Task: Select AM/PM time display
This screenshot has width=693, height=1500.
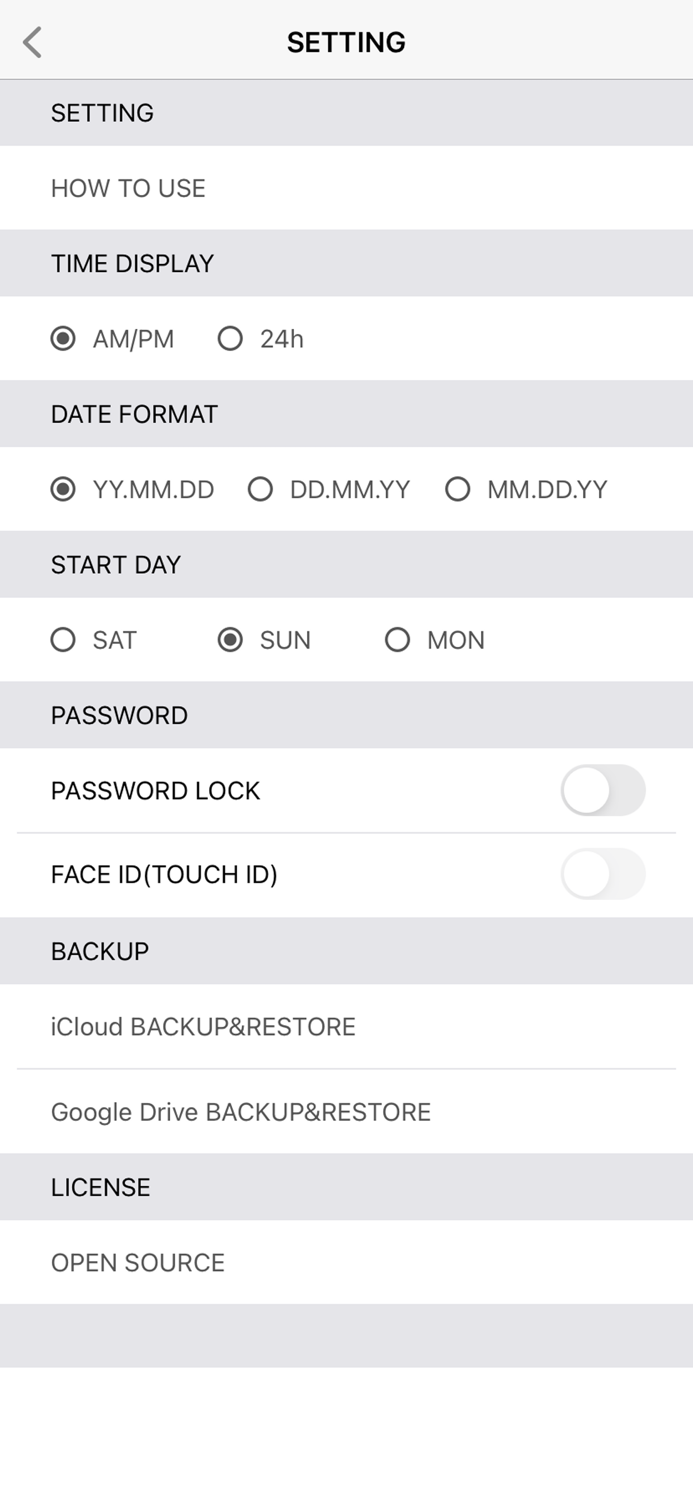Action: [x=63, y=339]
